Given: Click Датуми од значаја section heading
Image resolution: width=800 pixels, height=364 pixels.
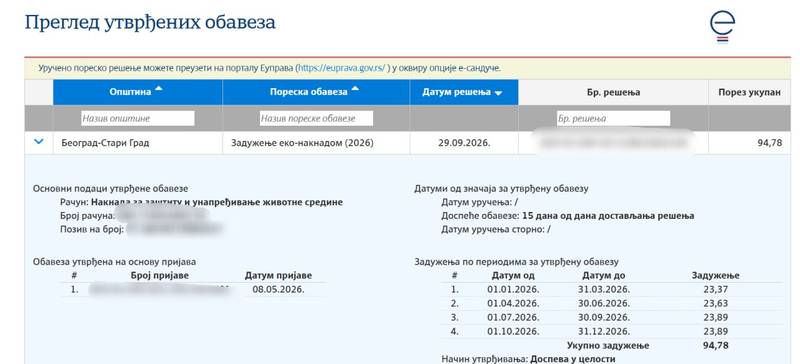Looking at the screenshot, I should tap(501, 188).
